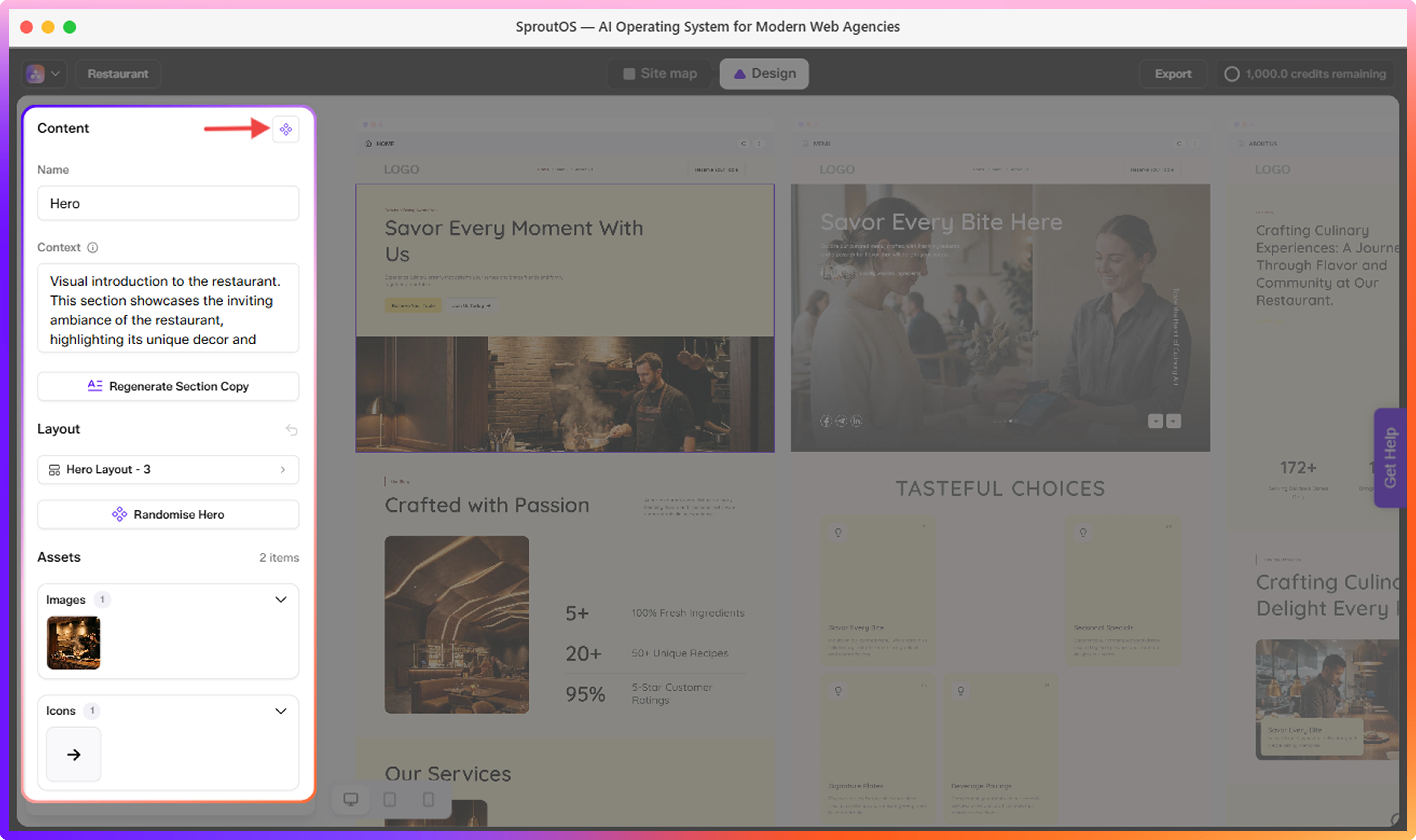
Task: Click the credits remaining circle icon
Action: pyautogui.click(x=1232, y=74)
